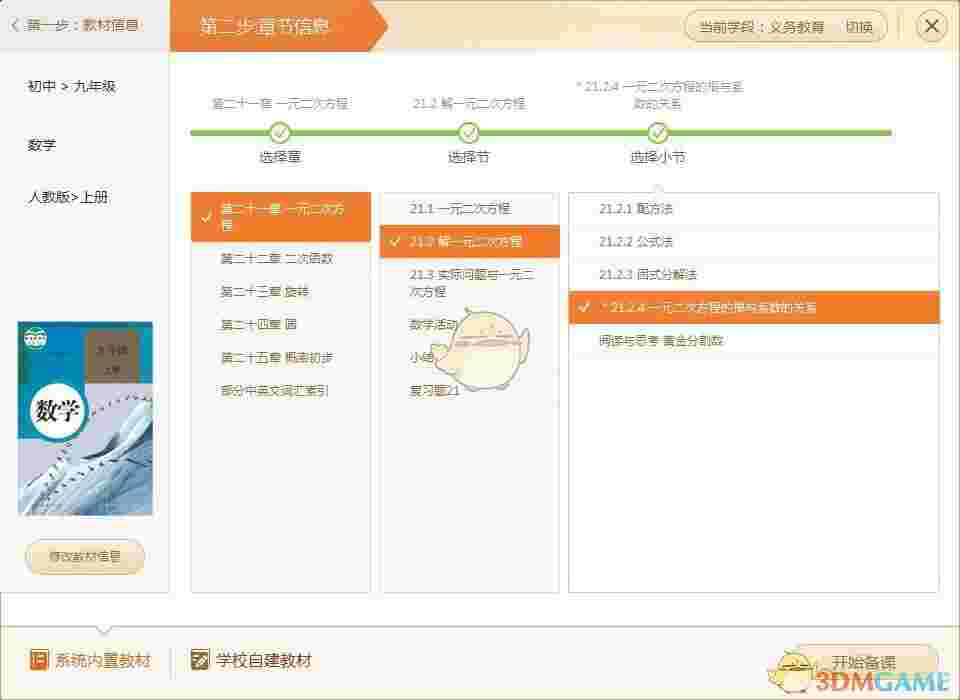The image size is (960, 700).
Task: Click the 选择章 step checkmark icon
Action: 280,131
